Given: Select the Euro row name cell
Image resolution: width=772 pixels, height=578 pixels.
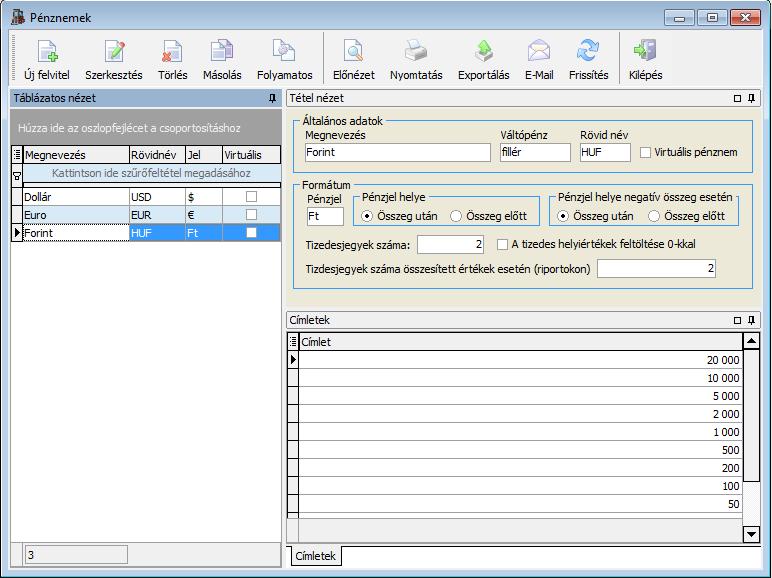Looking at the screenshot, I should 76,215.
